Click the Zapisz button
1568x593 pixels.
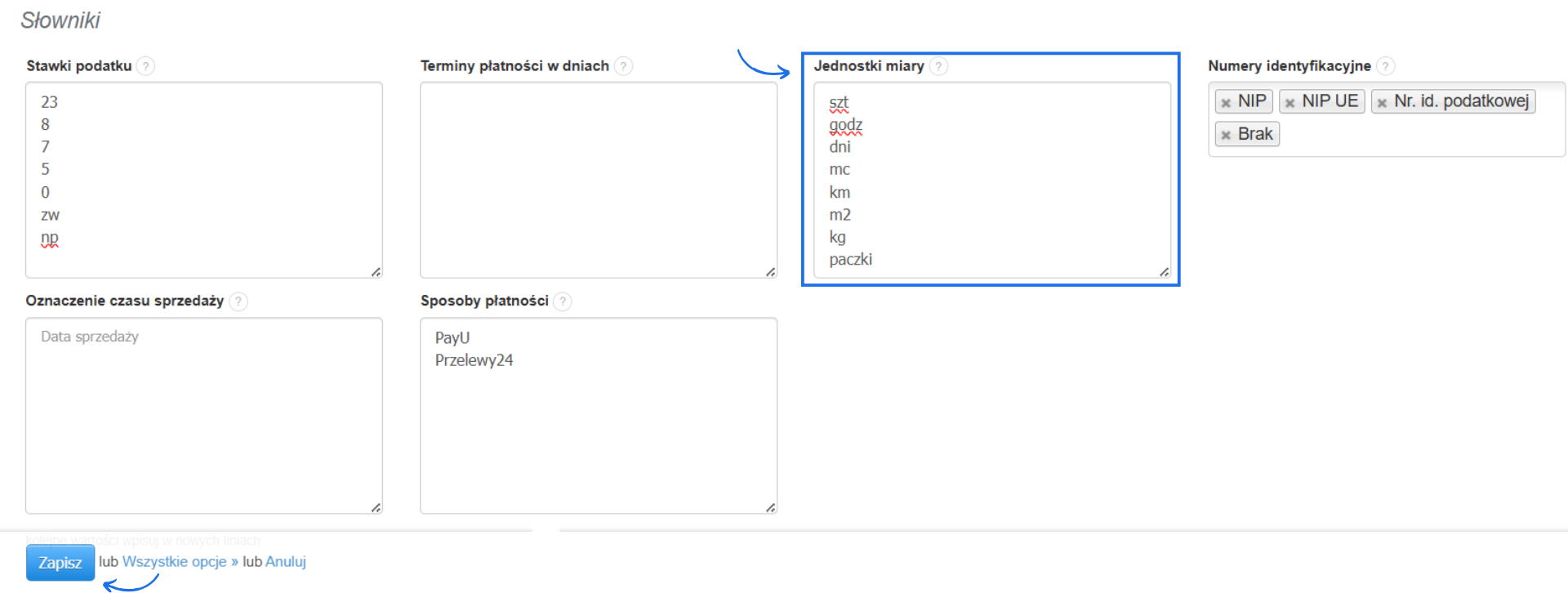(60, 563)
